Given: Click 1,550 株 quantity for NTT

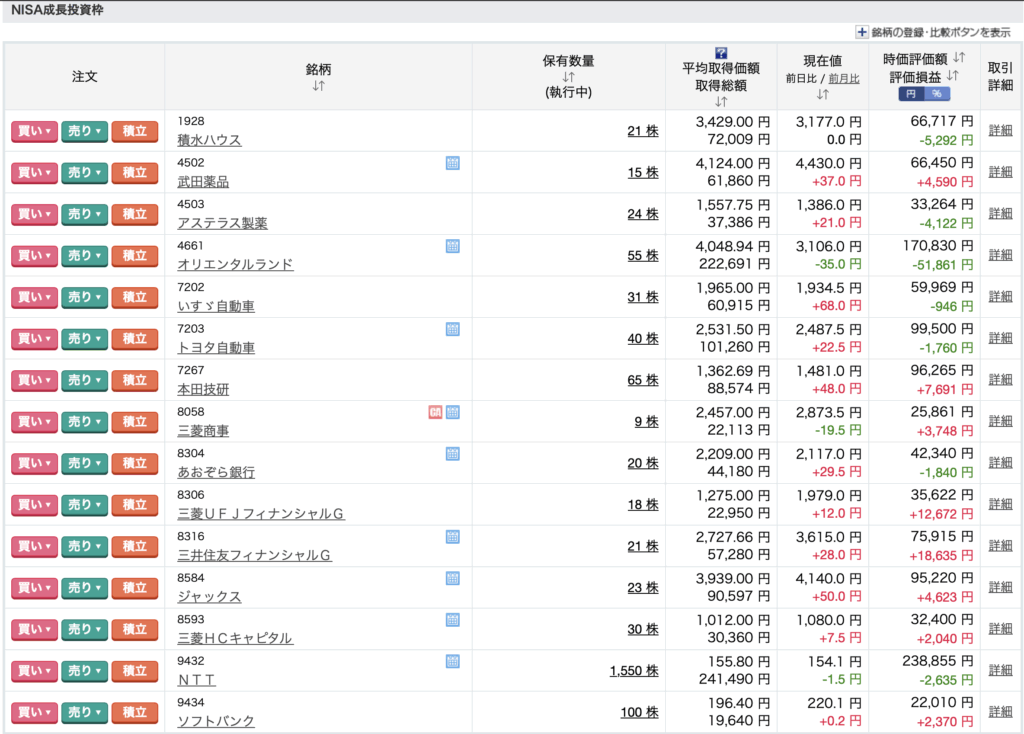Looking at the screenshot, I should coord(634,671).
